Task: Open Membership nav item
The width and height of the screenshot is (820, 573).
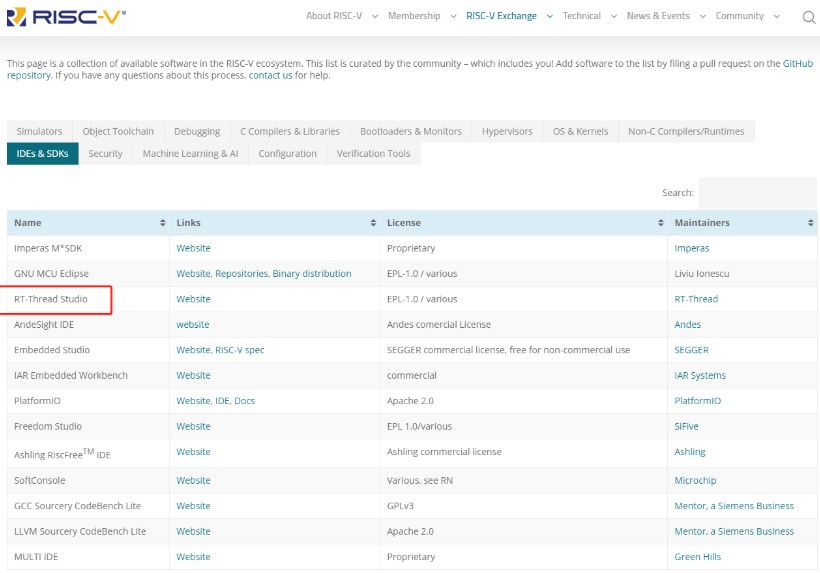Action: point(414,16)
